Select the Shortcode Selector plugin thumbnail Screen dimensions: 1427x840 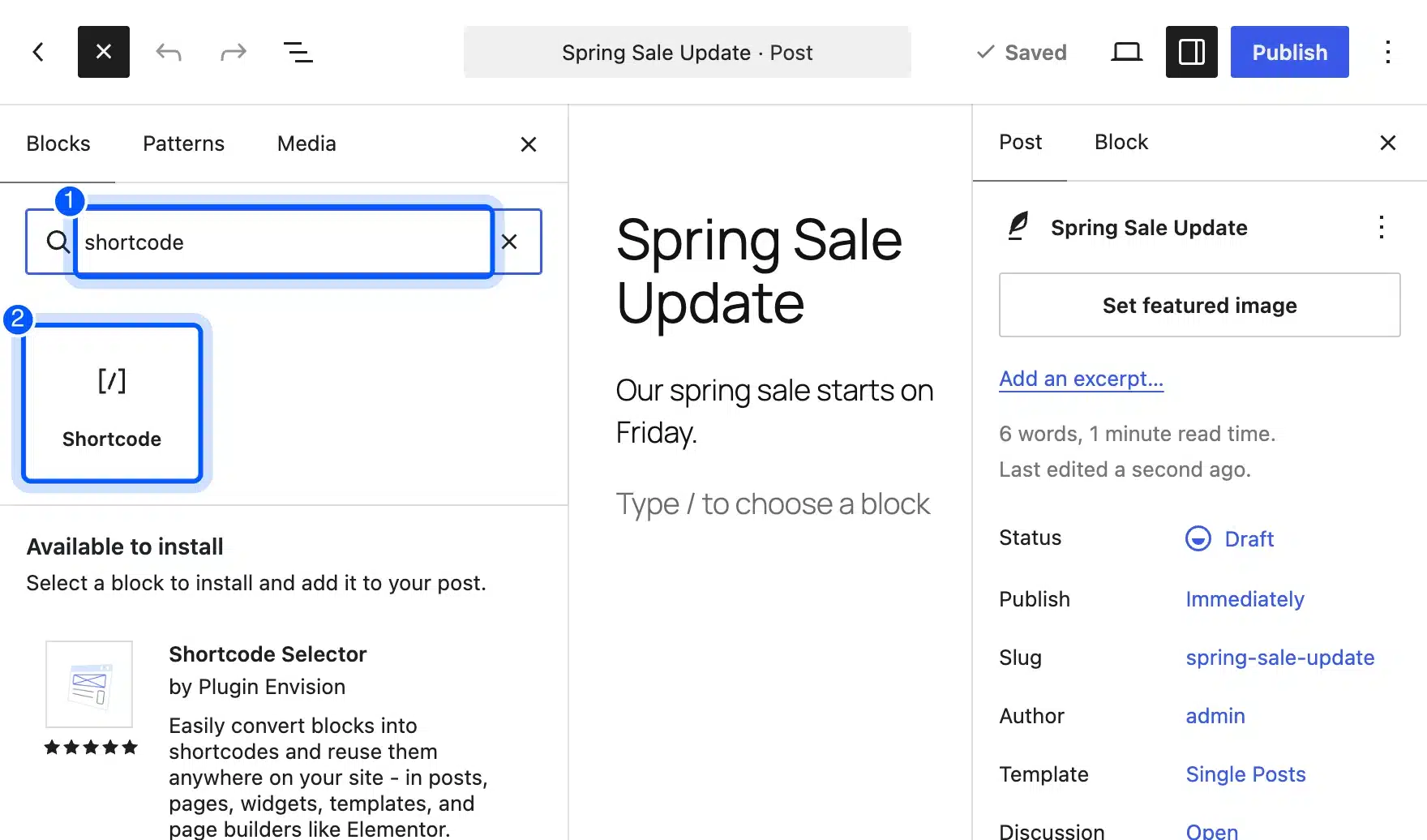click(89, 684)
